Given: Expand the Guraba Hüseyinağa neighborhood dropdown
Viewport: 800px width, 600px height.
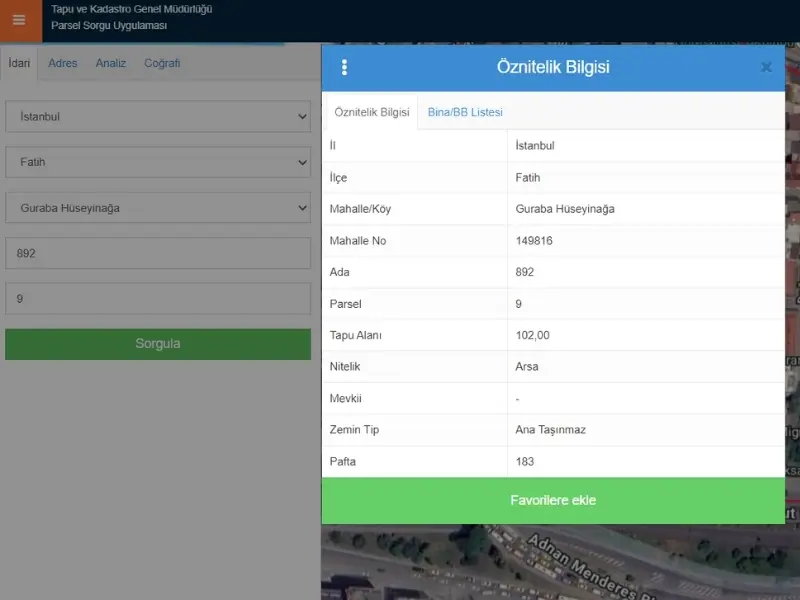Looking at the screenshot, I should click(x=158, y=208).
